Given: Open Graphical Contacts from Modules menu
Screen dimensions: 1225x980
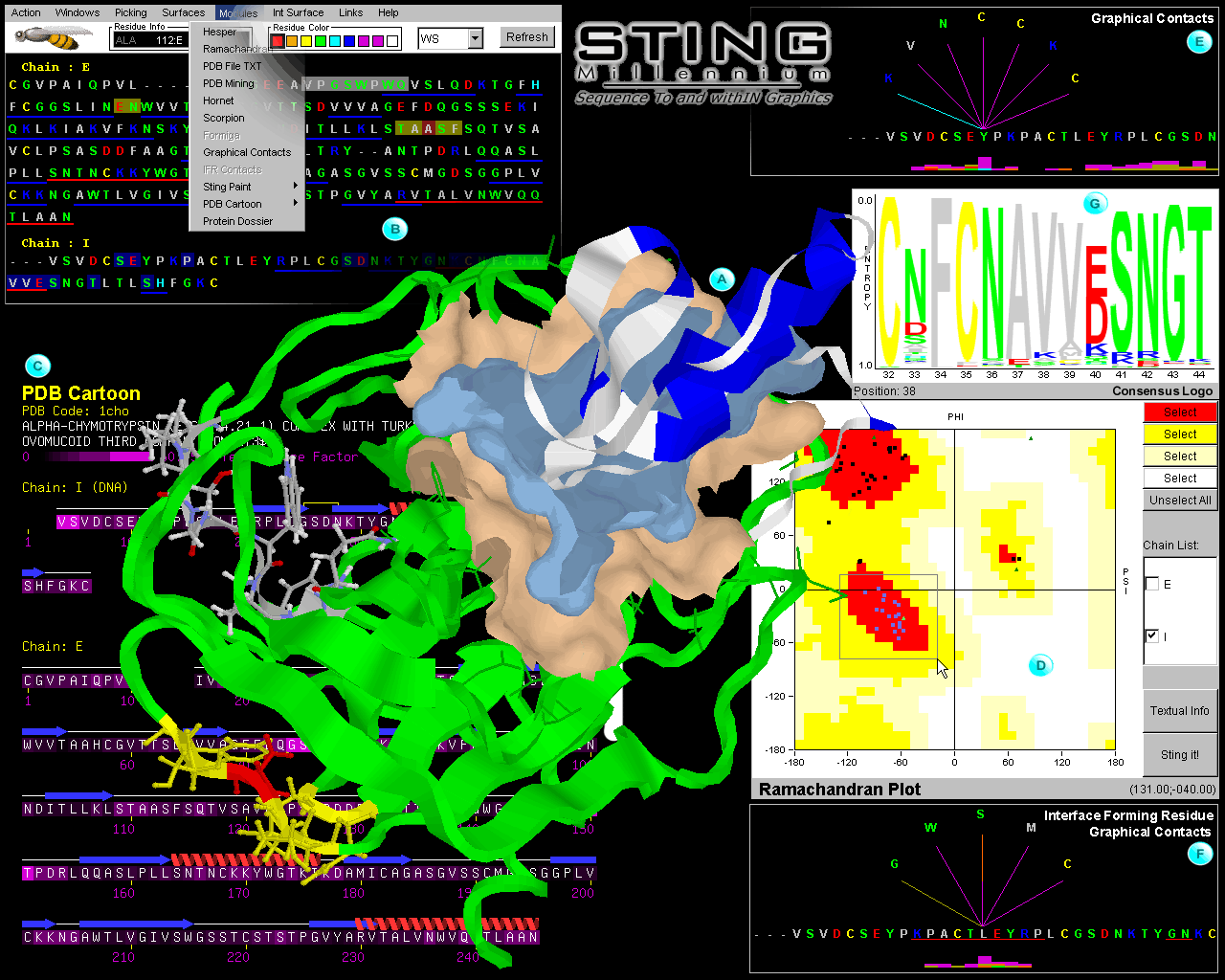Looking at the screenshot, I should (x=247, y=152).
